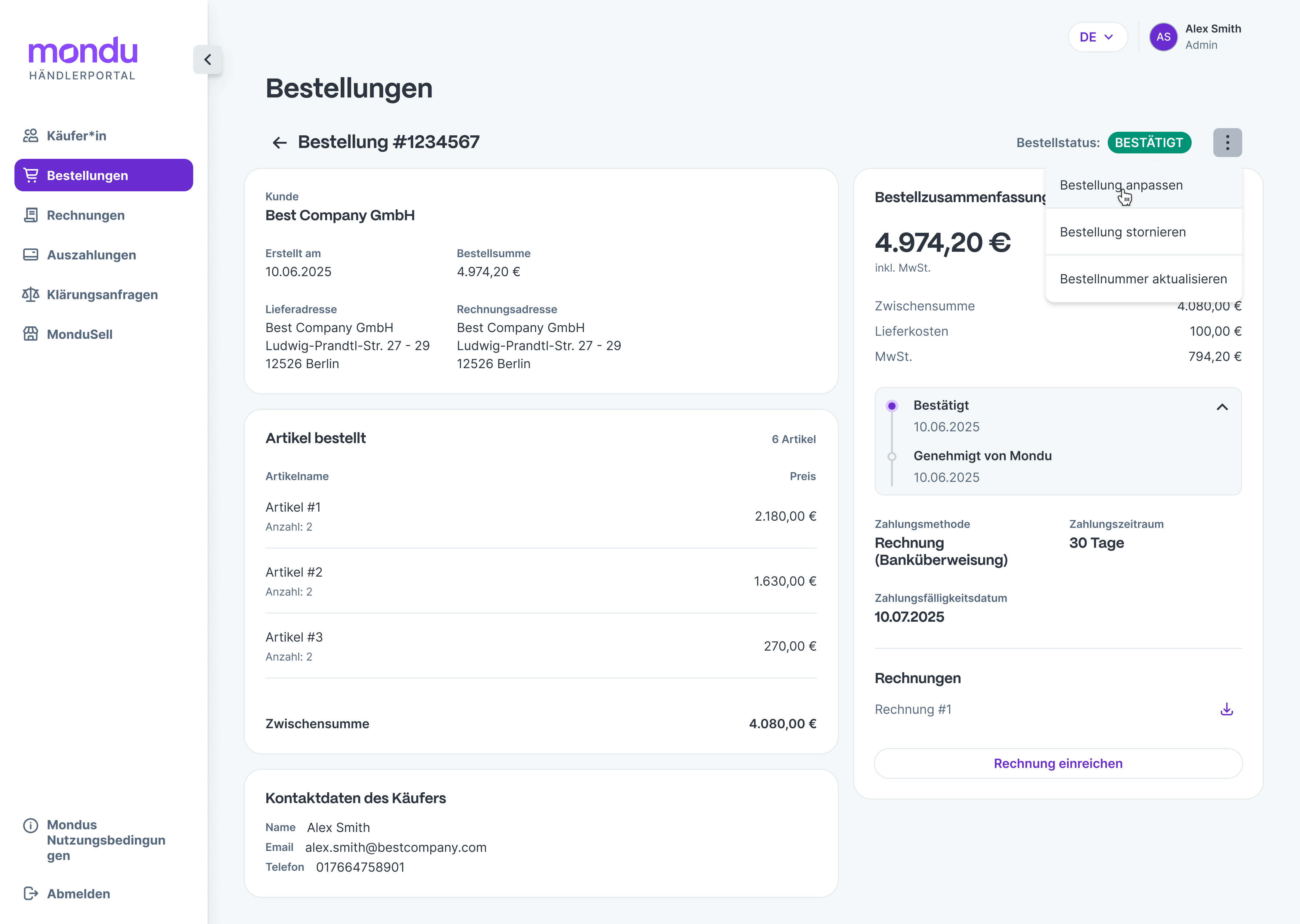Open Rechnungen via its receipt icon
Viewport: 1300px width, 924px height.
coord(31,215)
